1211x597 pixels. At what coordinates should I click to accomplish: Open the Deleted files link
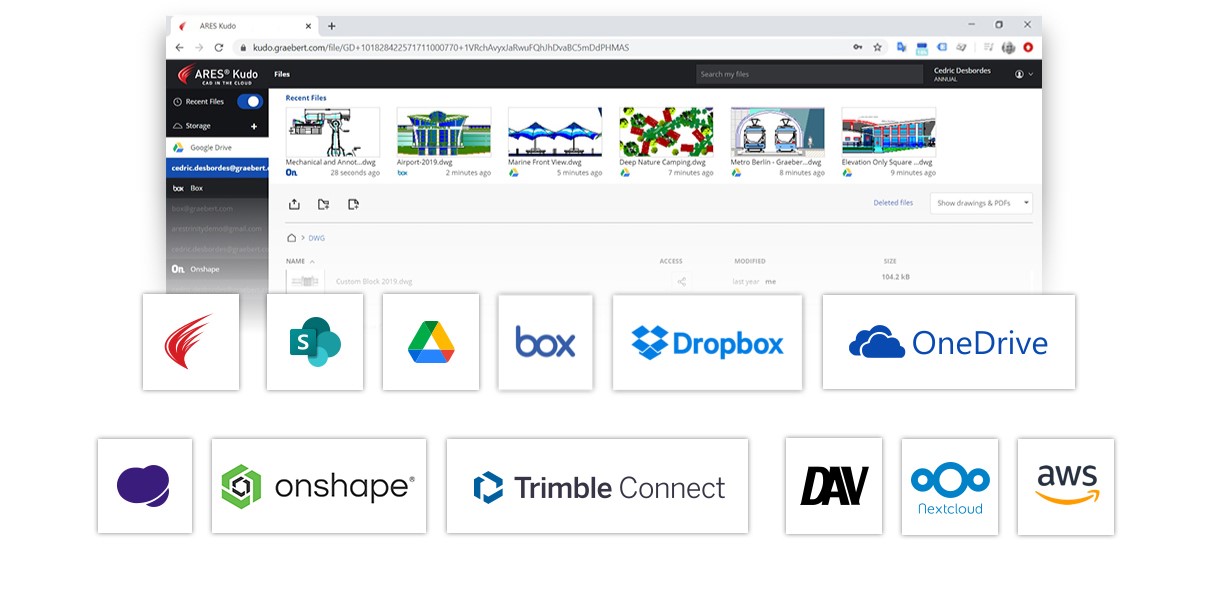[892, 203]
